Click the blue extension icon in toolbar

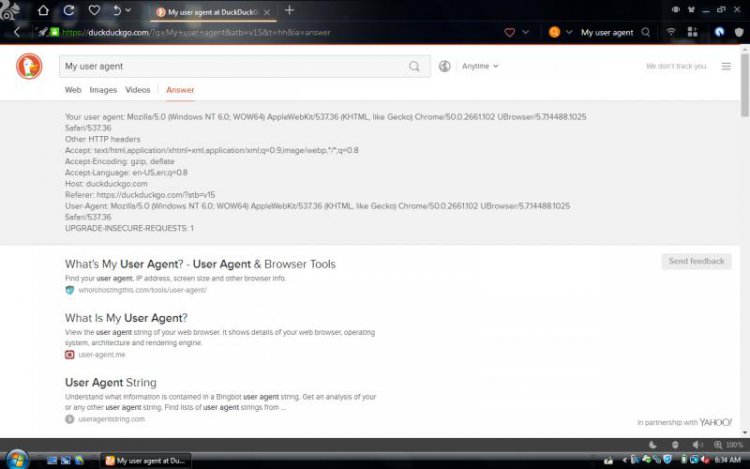coord(719,32)
